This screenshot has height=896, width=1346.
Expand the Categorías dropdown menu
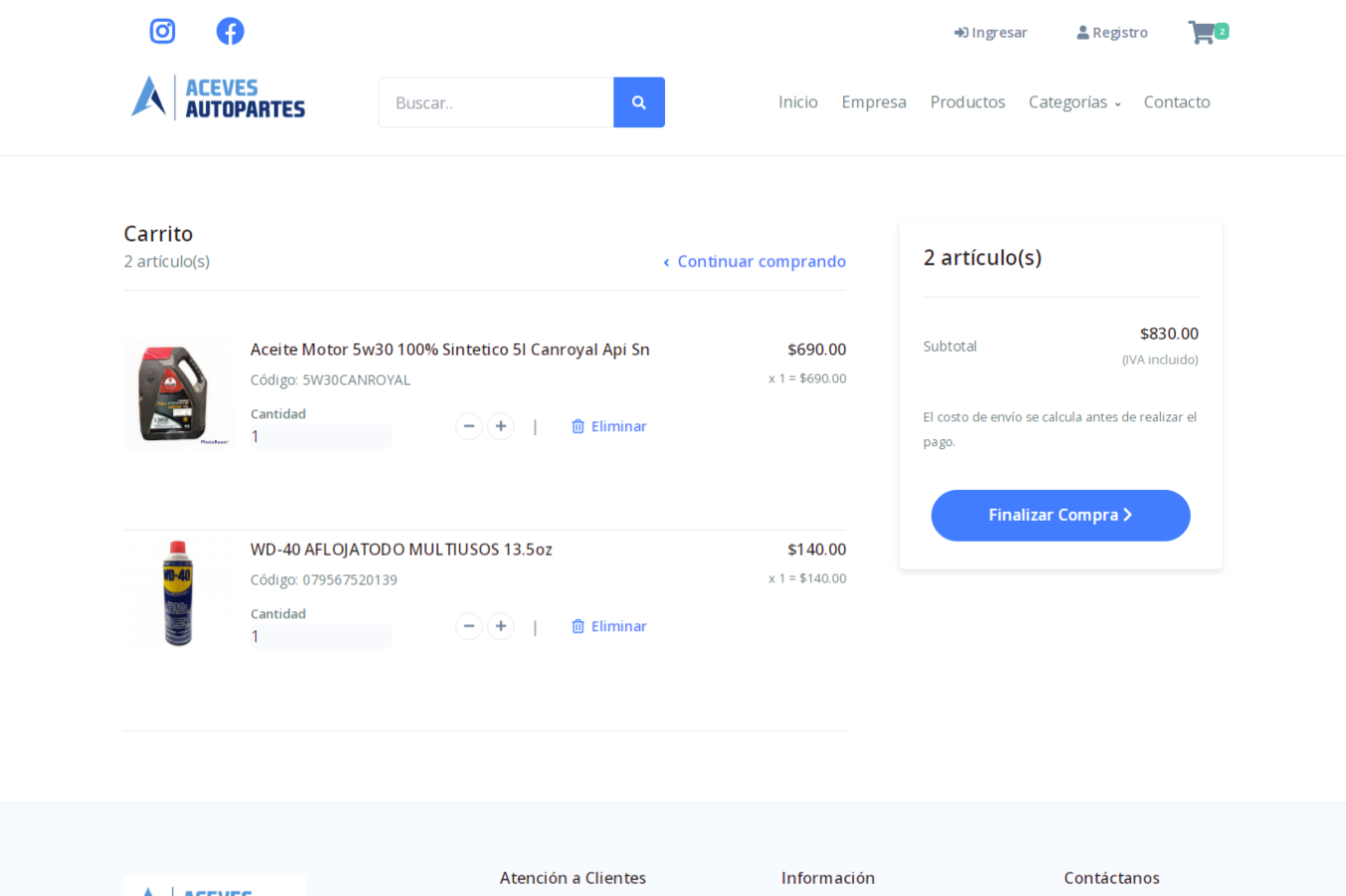[x=1074, y=102]
